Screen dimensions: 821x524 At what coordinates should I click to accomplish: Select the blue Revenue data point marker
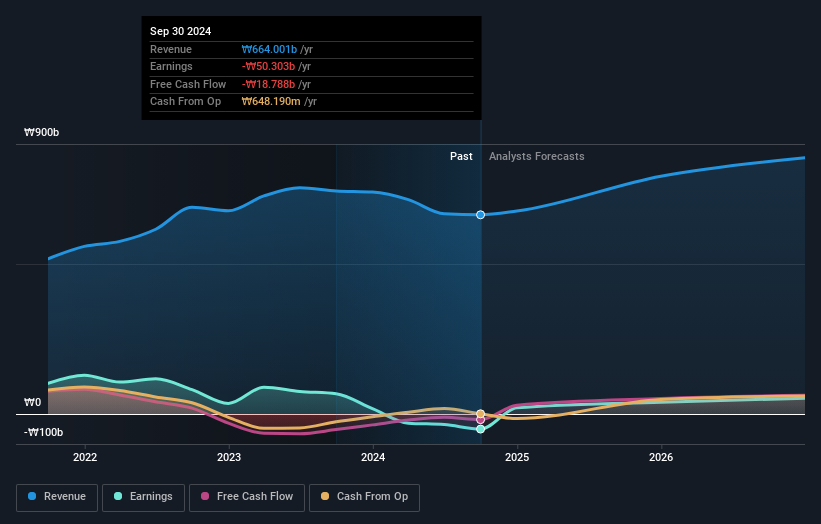pyautogui.click(x=481, y=215)
